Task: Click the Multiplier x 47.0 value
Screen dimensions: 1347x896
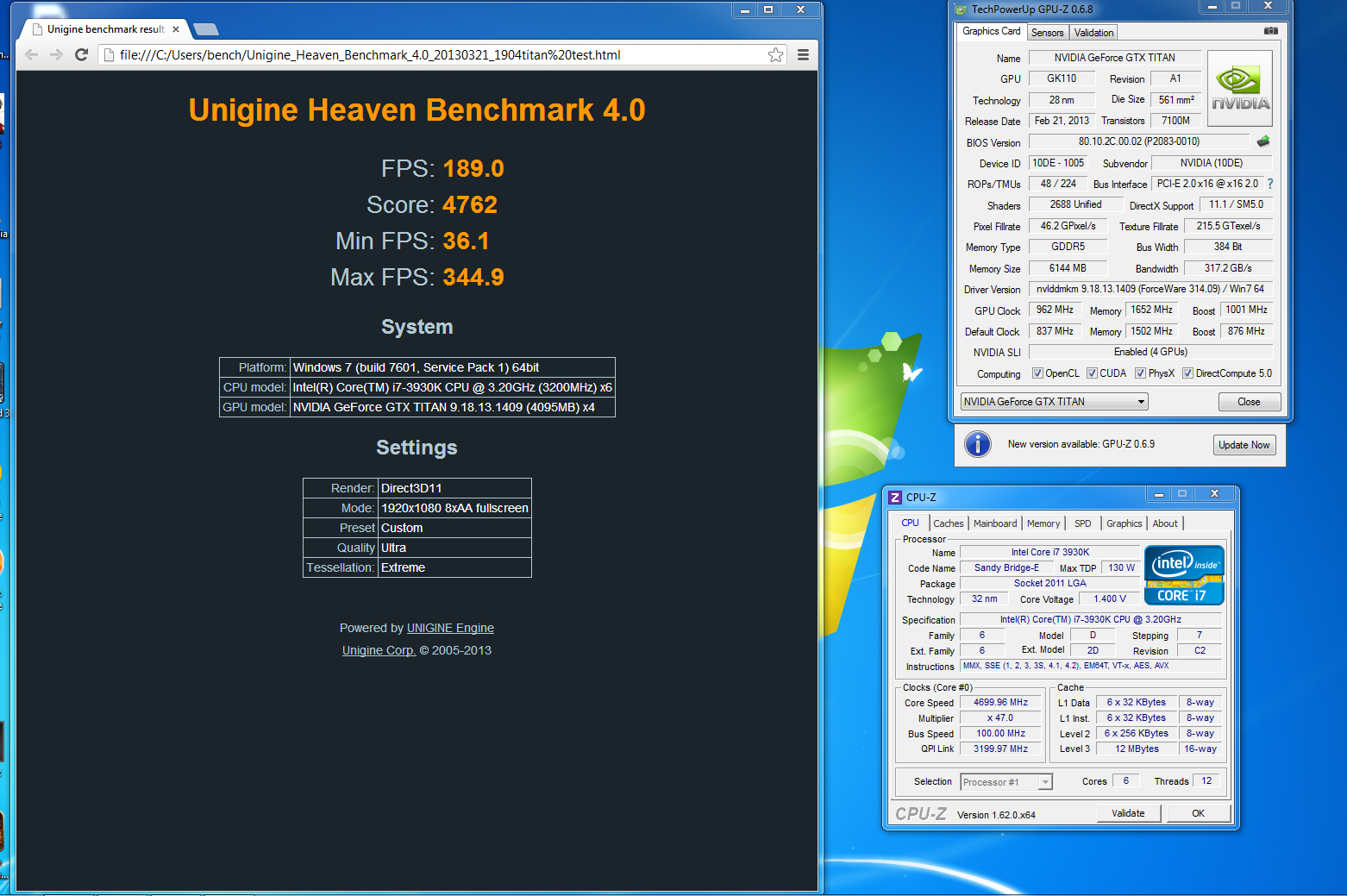Action: [x=1000, y=718]
